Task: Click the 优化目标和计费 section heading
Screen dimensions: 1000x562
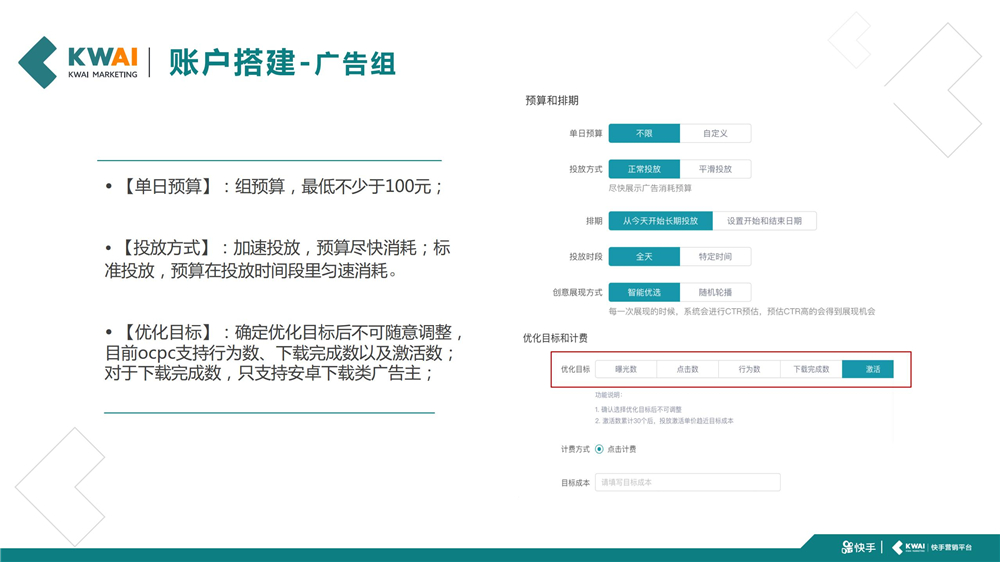Action: [555, 338]
